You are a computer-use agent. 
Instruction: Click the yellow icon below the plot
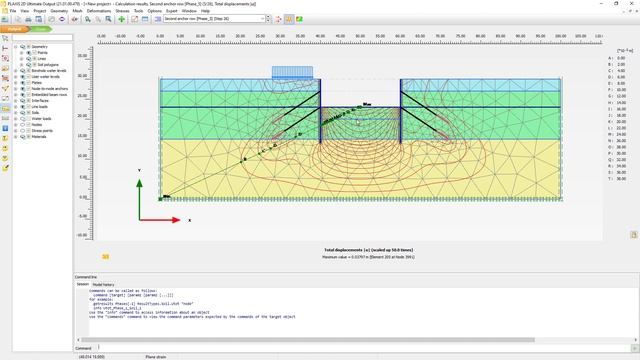coord(105,257)
